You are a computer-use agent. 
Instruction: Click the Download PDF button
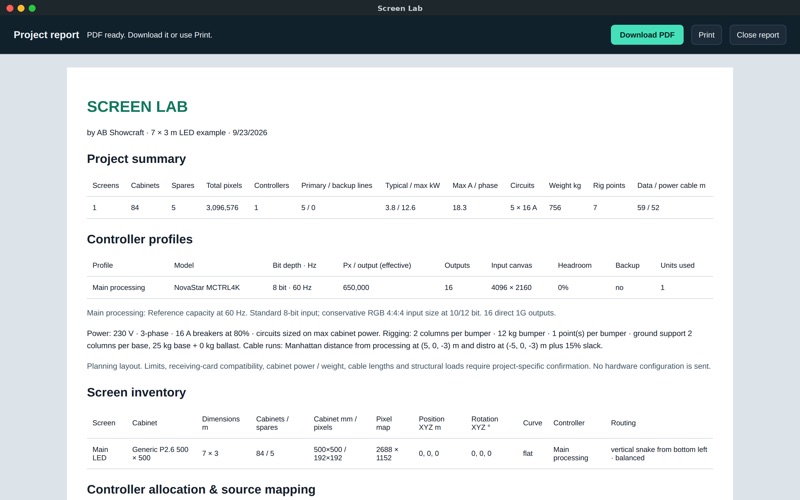tap(647, 35)
